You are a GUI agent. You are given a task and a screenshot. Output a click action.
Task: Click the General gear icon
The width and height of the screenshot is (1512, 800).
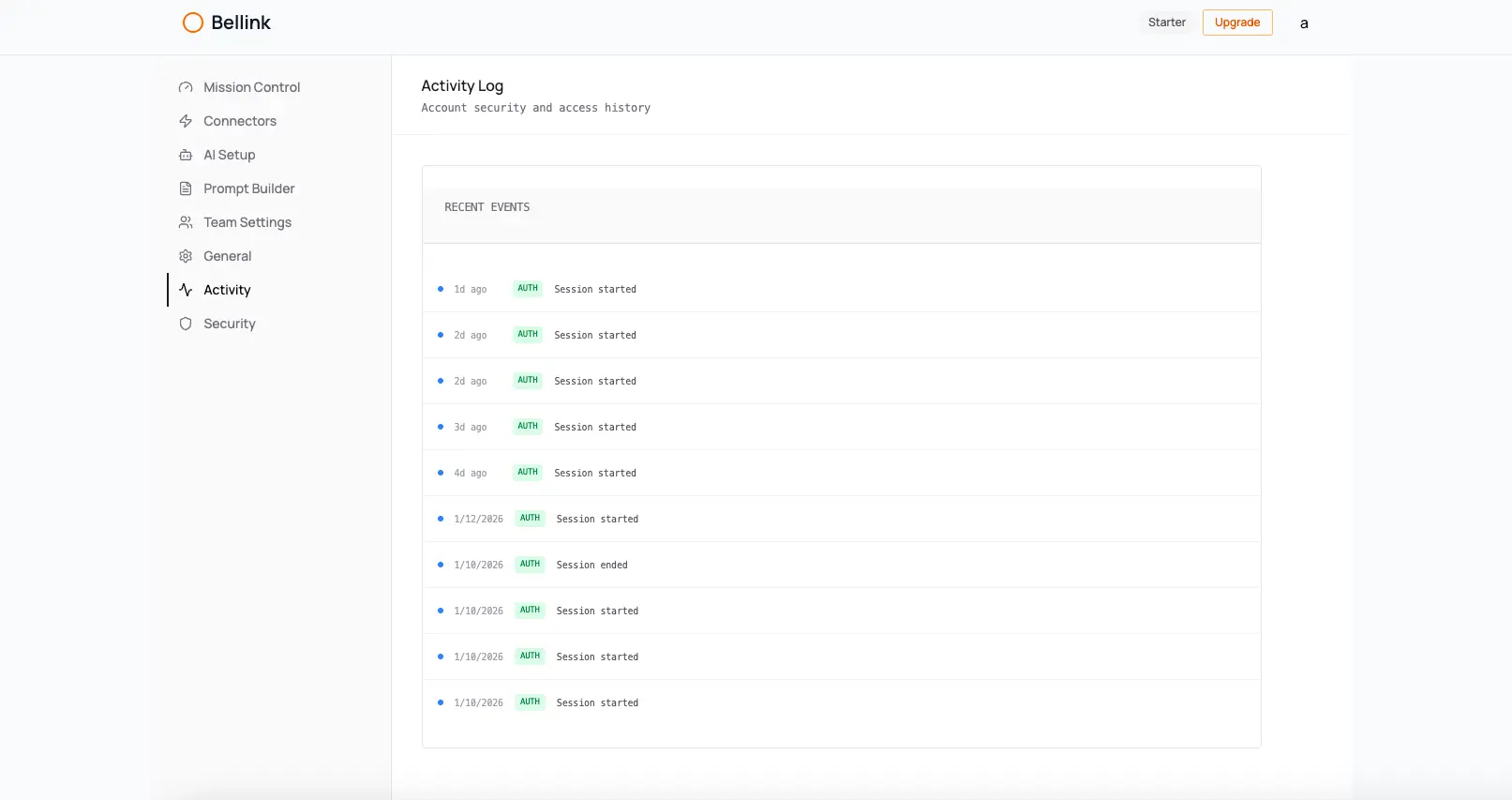click(186, 256)
